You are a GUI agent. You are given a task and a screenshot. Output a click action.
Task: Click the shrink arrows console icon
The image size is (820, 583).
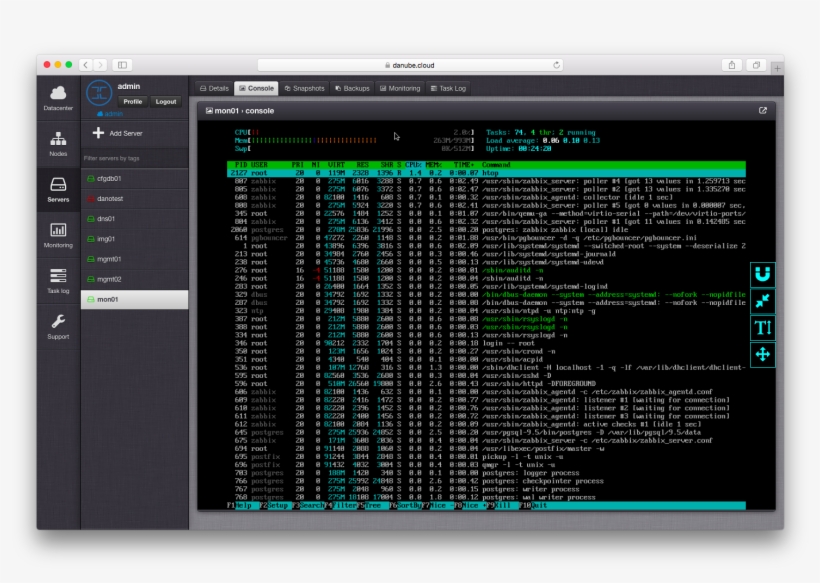(763, 301)
